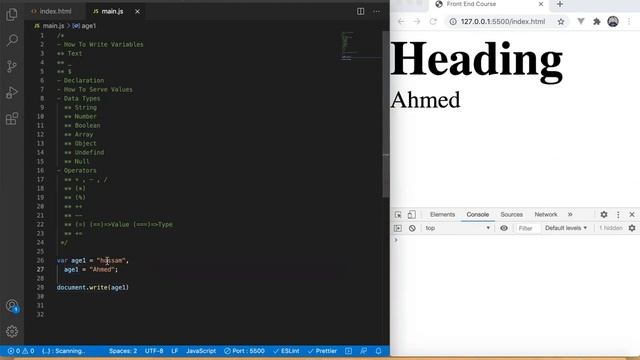Select an element to inspect icon
This screenshot has height=360, width=640.
pyautogui.click(x=398, y=214)
